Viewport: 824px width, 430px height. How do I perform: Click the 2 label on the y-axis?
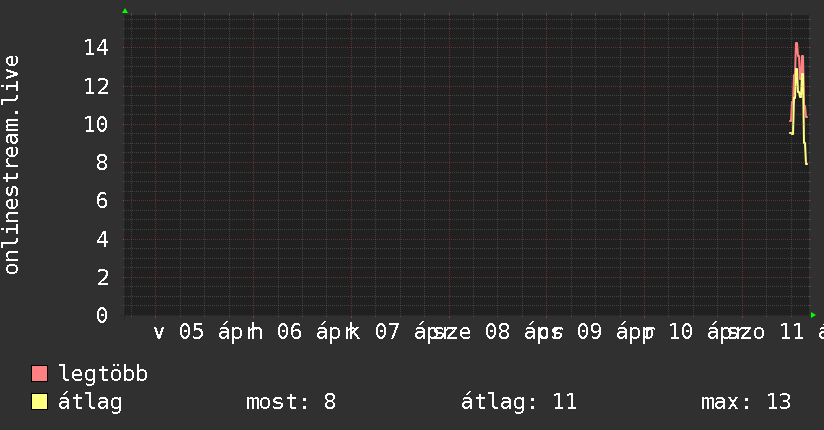pyautogui.click(x=101, y=277)
